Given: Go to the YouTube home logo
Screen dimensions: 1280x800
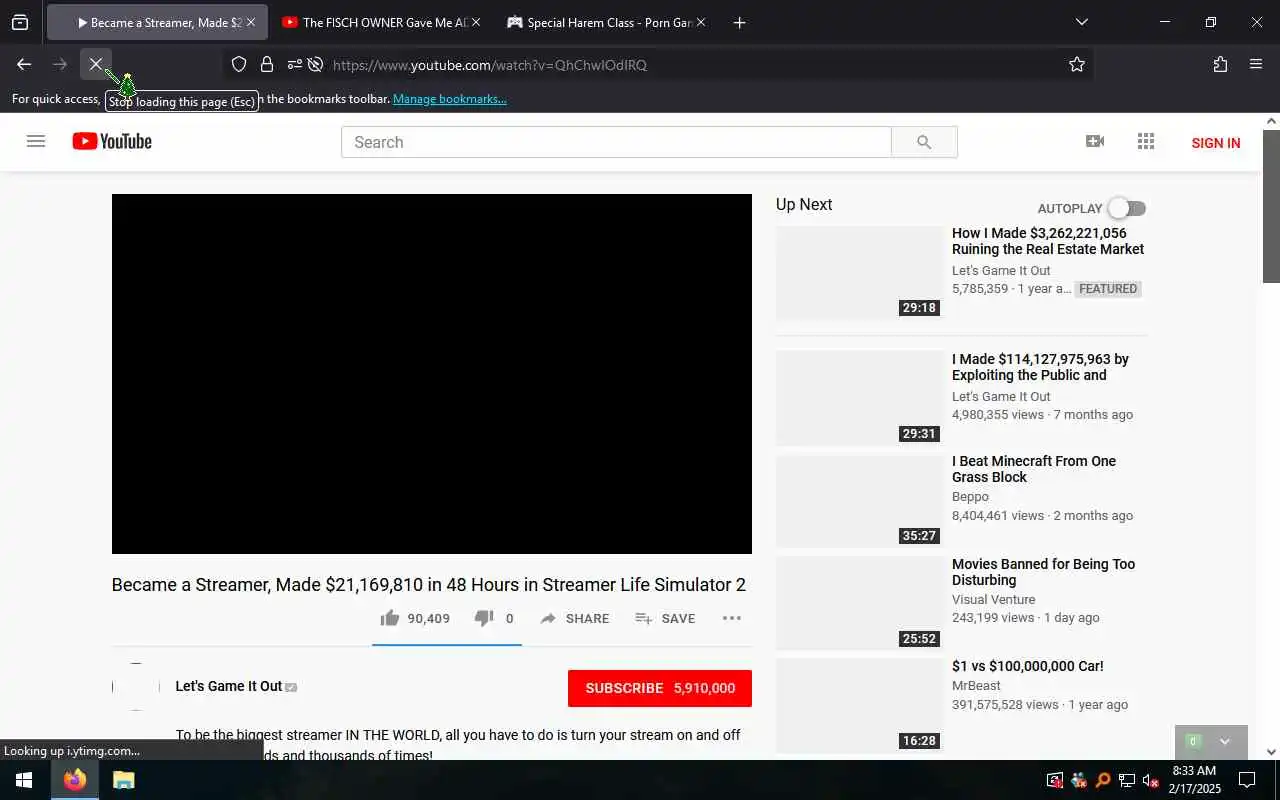Looking at the screenshot, I should click(x=112, y=141).
